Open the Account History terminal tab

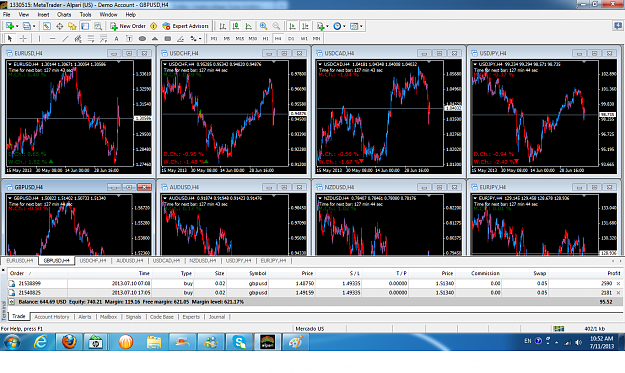tap(52, 317)
